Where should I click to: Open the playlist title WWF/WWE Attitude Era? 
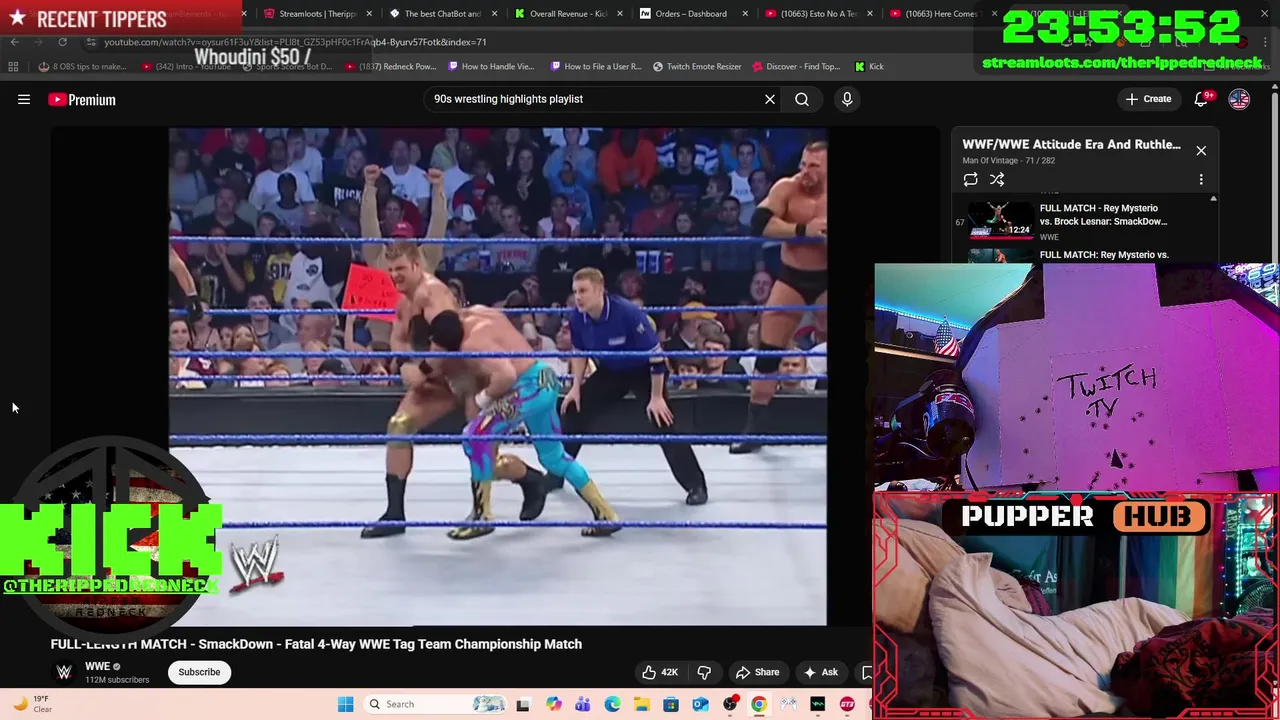pos(1071,144)
